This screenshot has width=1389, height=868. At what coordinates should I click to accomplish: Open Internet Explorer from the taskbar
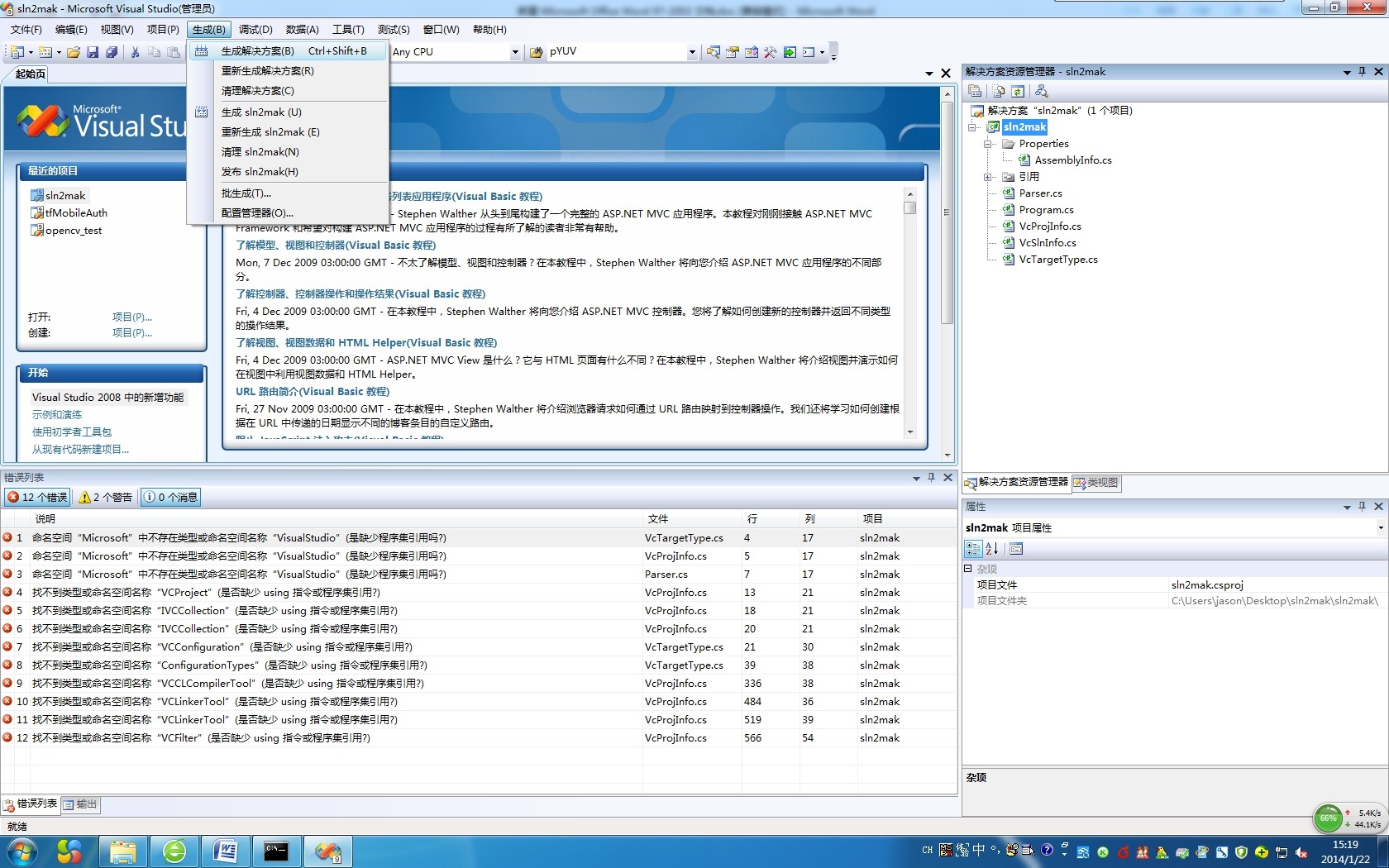(174, 851)
